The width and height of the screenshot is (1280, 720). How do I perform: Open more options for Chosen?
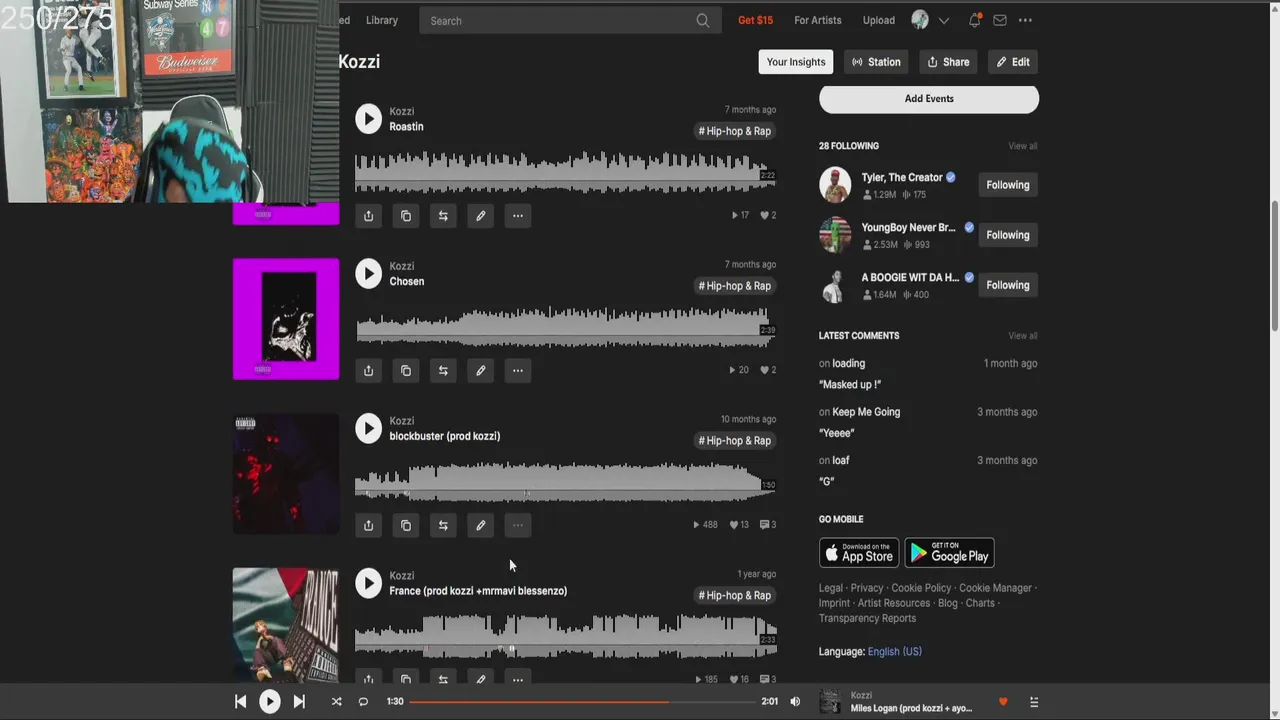coord(517,371)
